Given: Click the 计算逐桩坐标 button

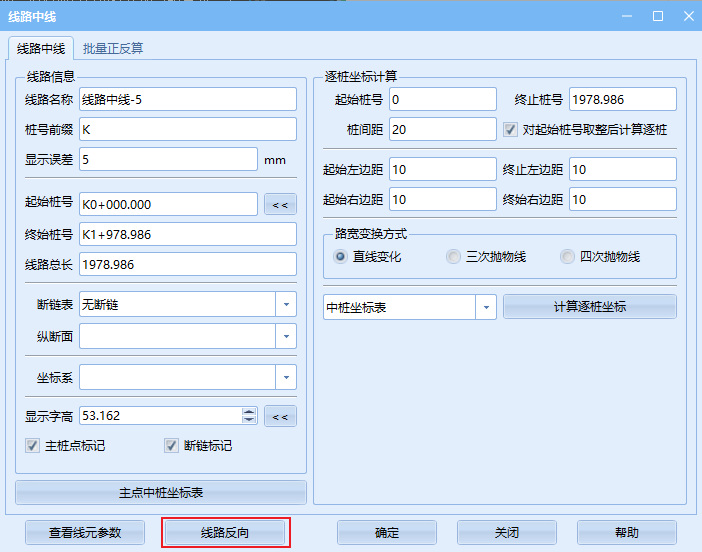Looking at the screenshot, I should [x=590, y=307].
